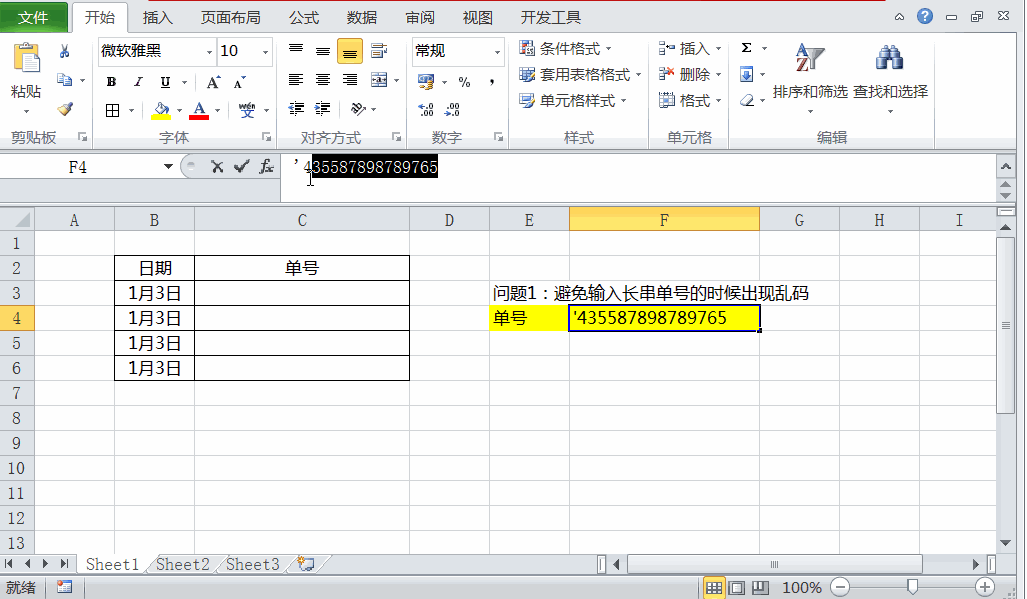Screen dimensions: 1027x599
Task: Switch to Formulas (公式) tab
Action: [305, 18]
